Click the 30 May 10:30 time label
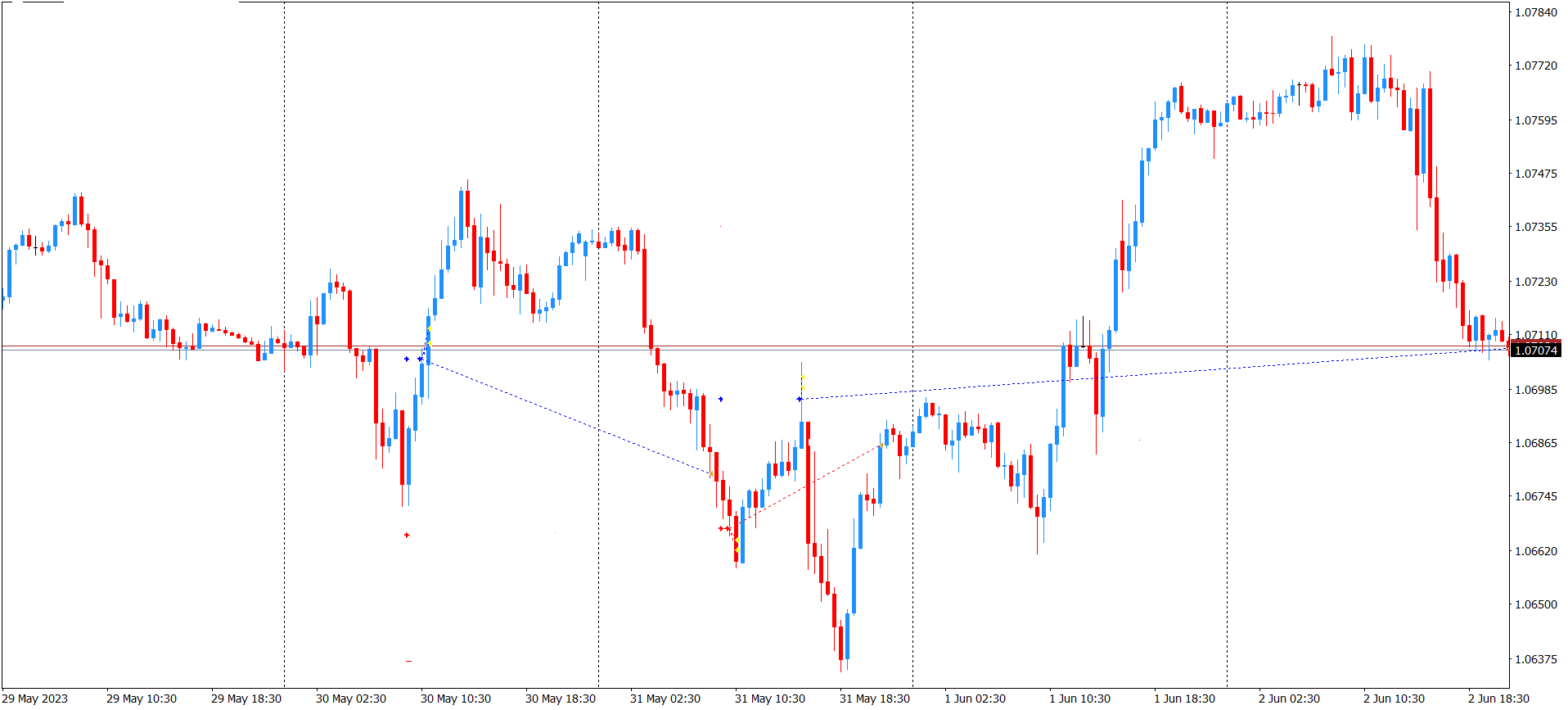This screenshot has width=1568, height=710. point(456,699)
